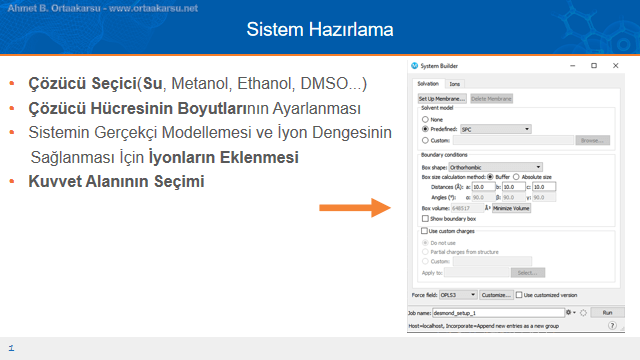Click the distance a input field
Image resolution: width=640 pixels, height=360 pixels.
(483, 187)
